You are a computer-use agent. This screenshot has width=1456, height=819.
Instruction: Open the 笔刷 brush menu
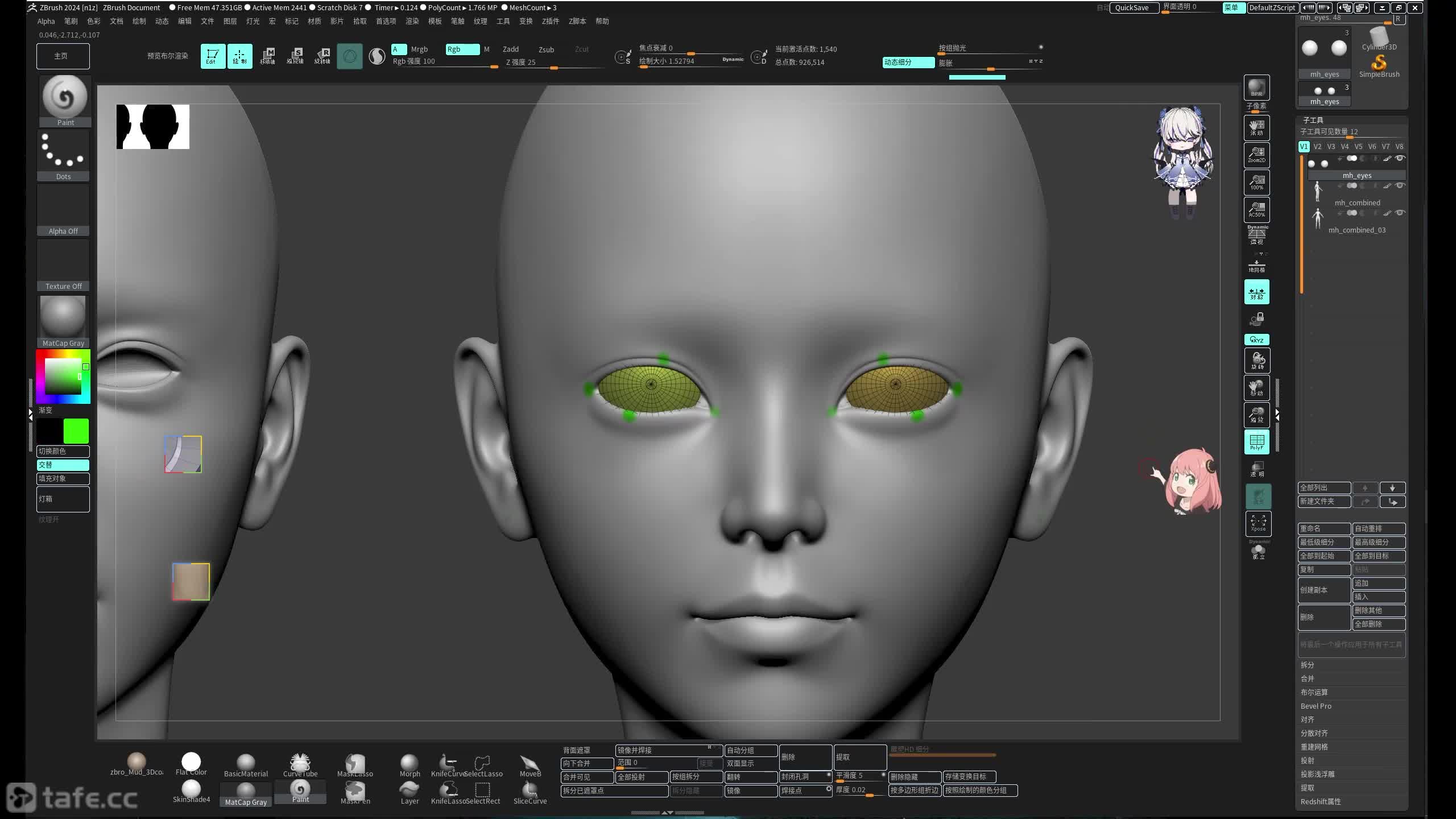(x=71, y=21)
